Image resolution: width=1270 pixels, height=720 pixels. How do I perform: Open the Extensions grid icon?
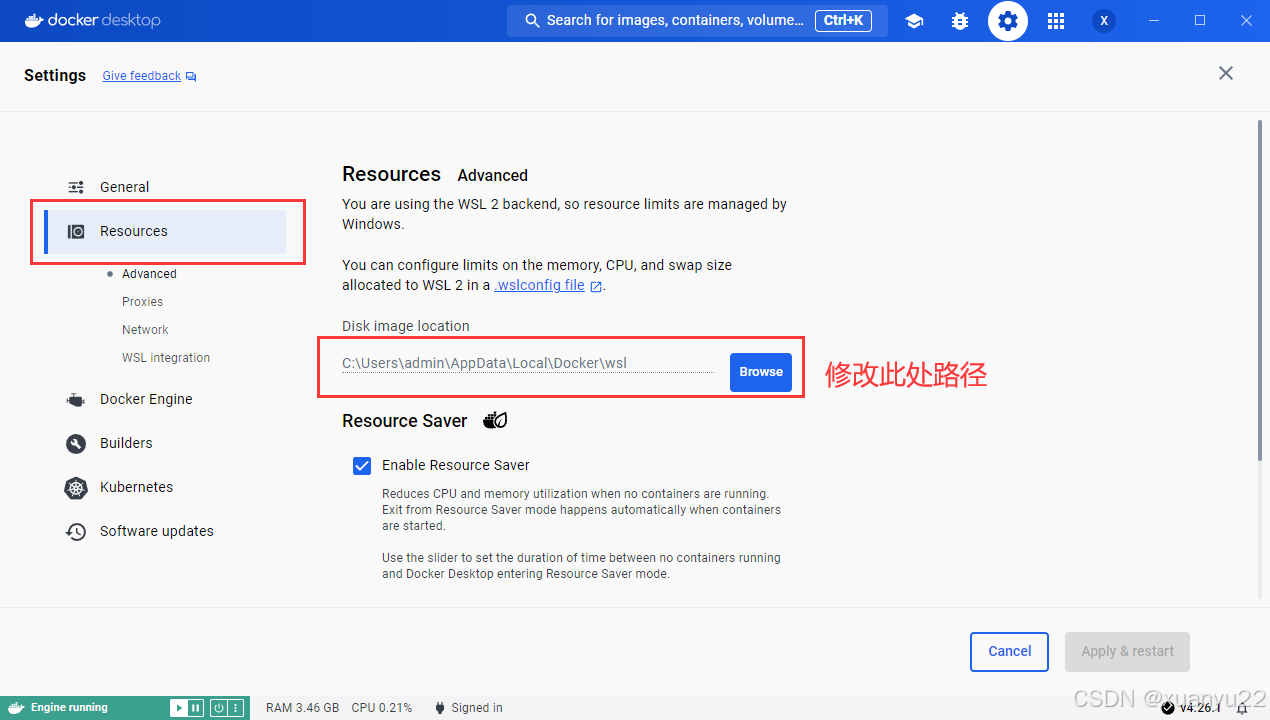point(1056,21)
